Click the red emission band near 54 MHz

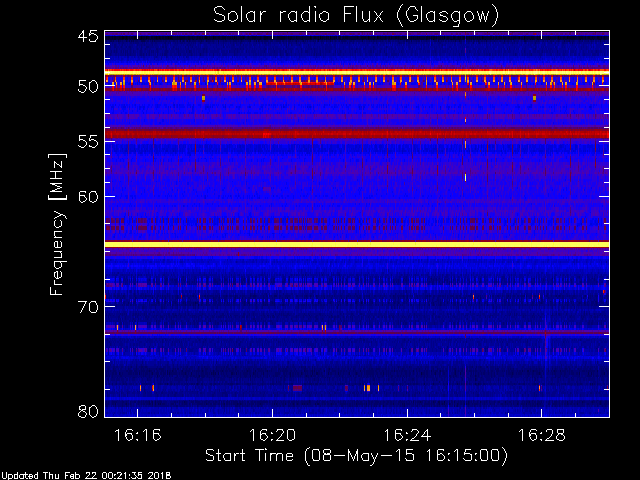(x=357, y=133)
